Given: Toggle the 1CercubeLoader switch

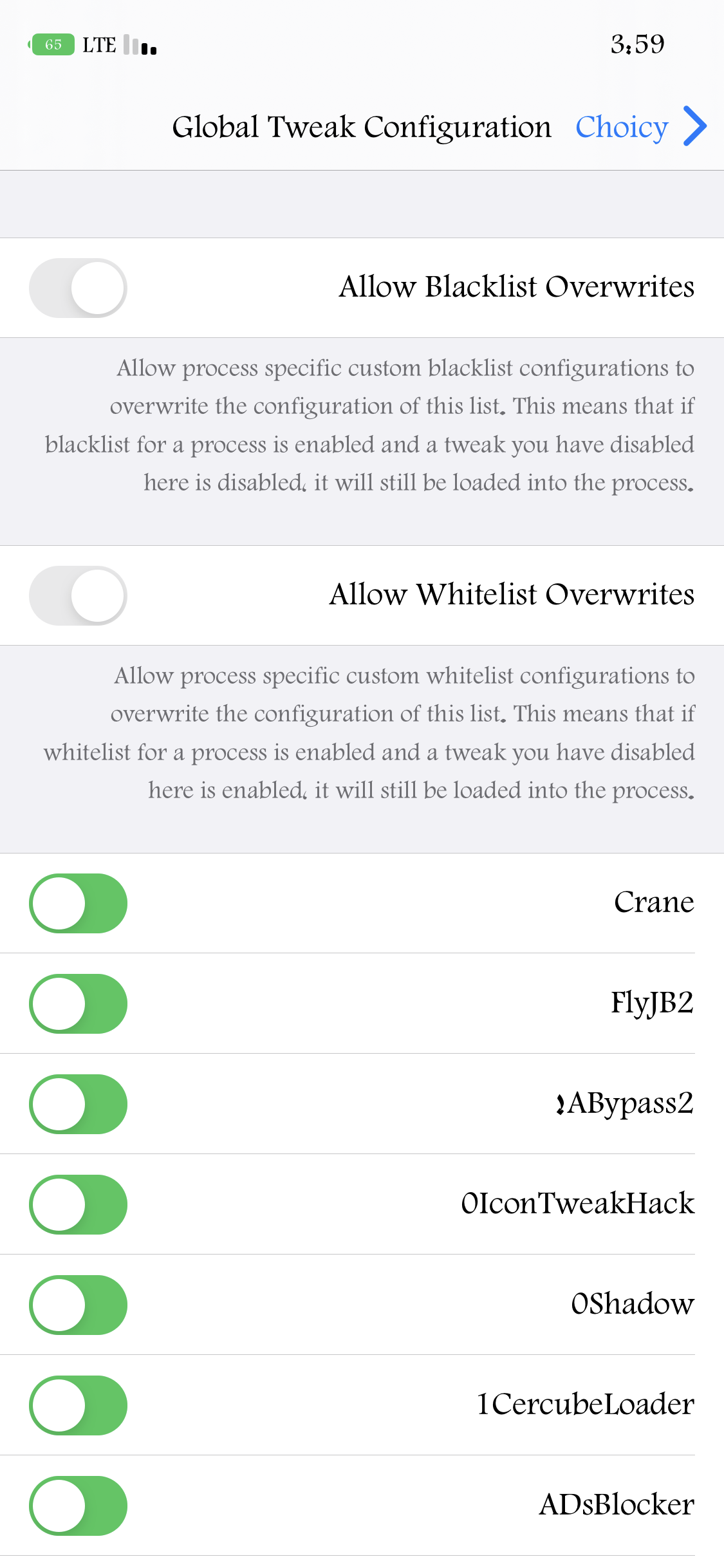Looking at the screenshot, I should [78, 1405].
